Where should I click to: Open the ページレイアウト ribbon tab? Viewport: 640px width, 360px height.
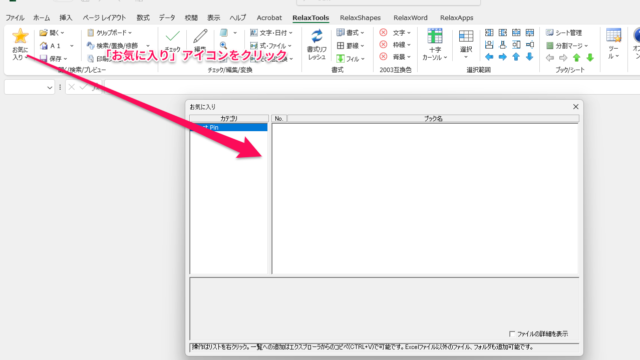point(104,18)
